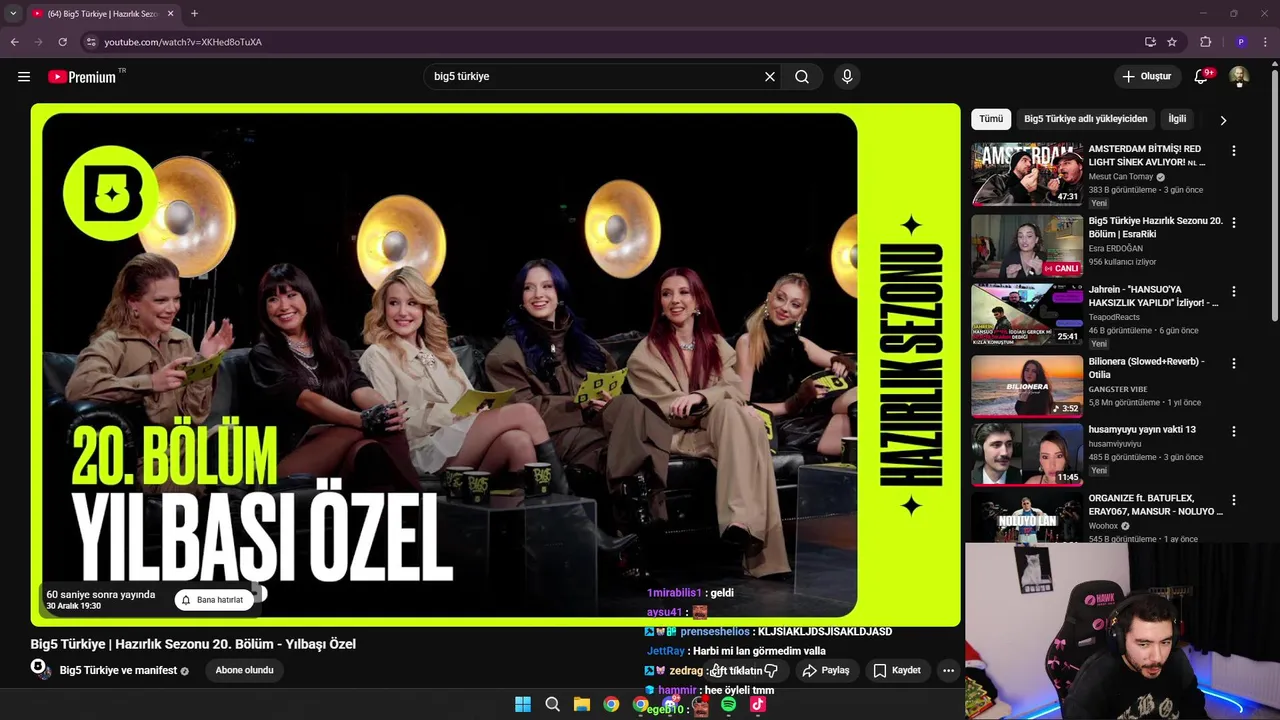Screen dimensions: 1280x720
Task: Close the Big5 Türkiye browser tab
Action: [x=170, y=14]
